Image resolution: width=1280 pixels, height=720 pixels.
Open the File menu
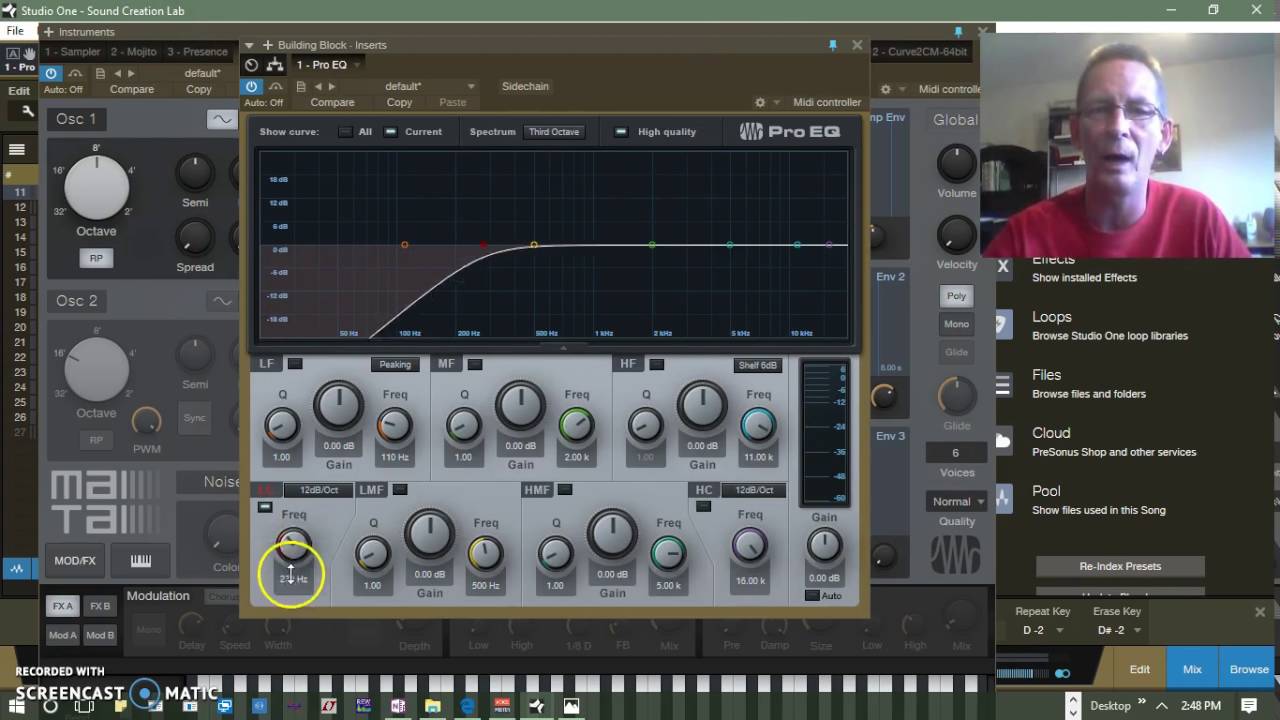click(15, 31)
